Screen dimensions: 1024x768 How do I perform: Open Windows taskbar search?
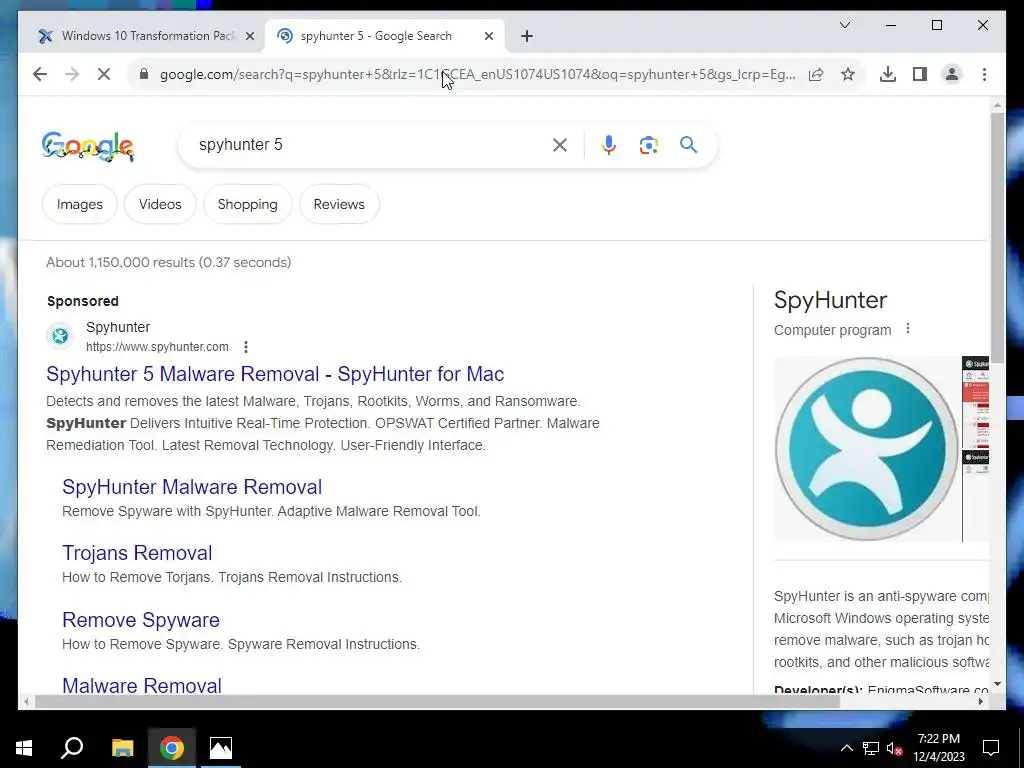tap(72, 748)
